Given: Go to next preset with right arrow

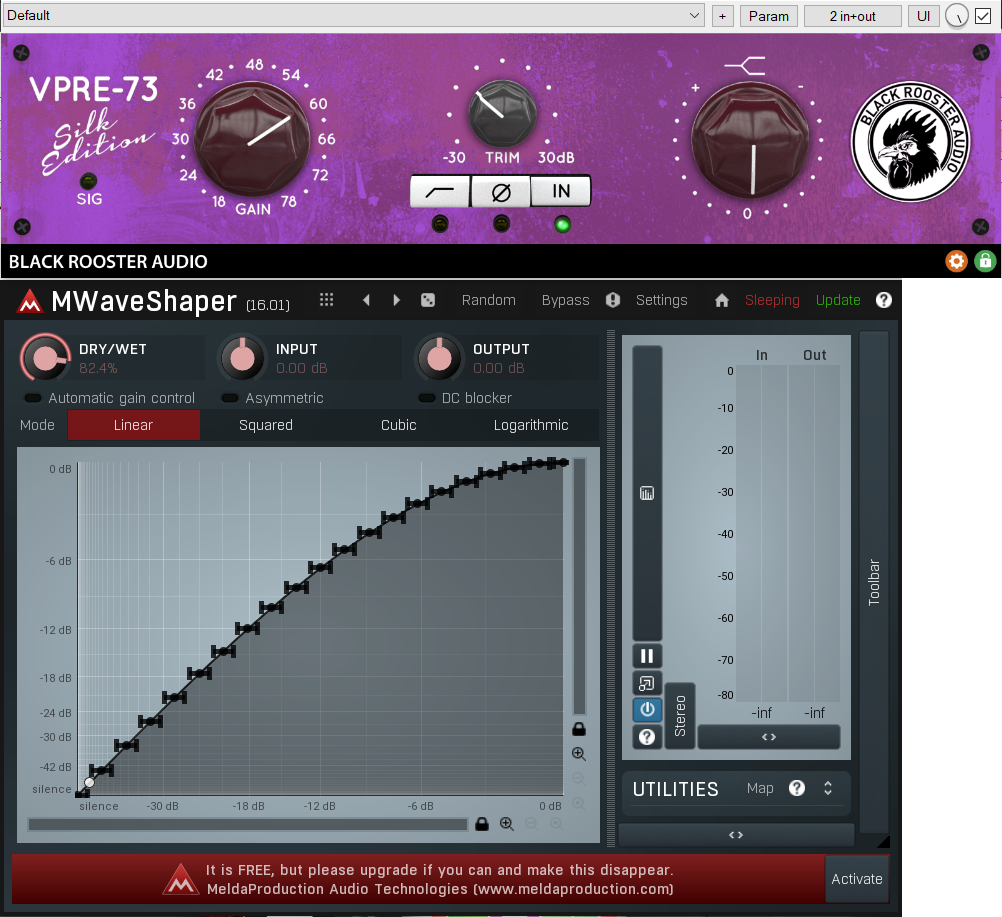Looking at the screenshot, I should point(396,300).
